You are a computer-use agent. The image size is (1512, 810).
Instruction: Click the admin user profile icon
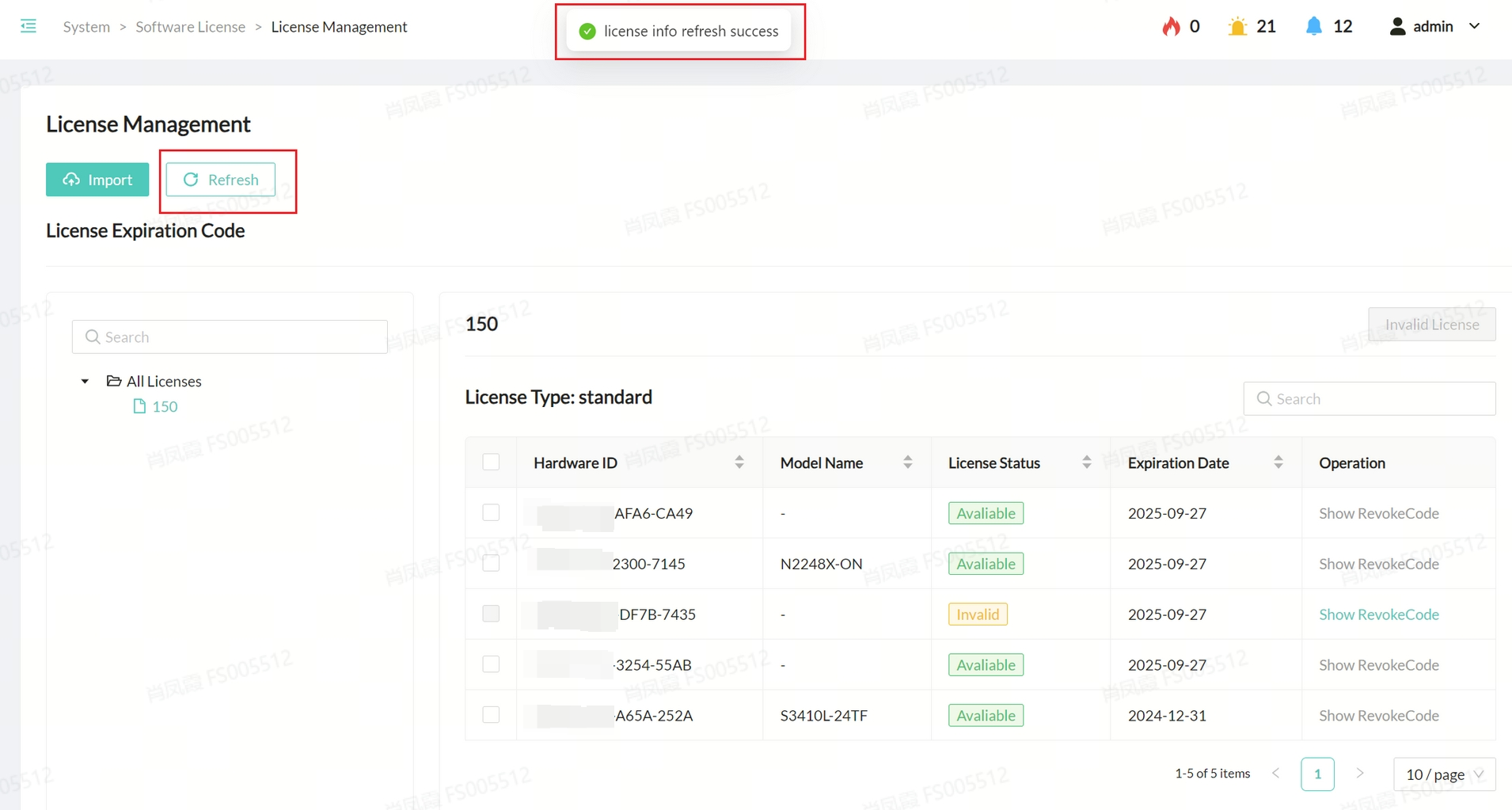1397,26
